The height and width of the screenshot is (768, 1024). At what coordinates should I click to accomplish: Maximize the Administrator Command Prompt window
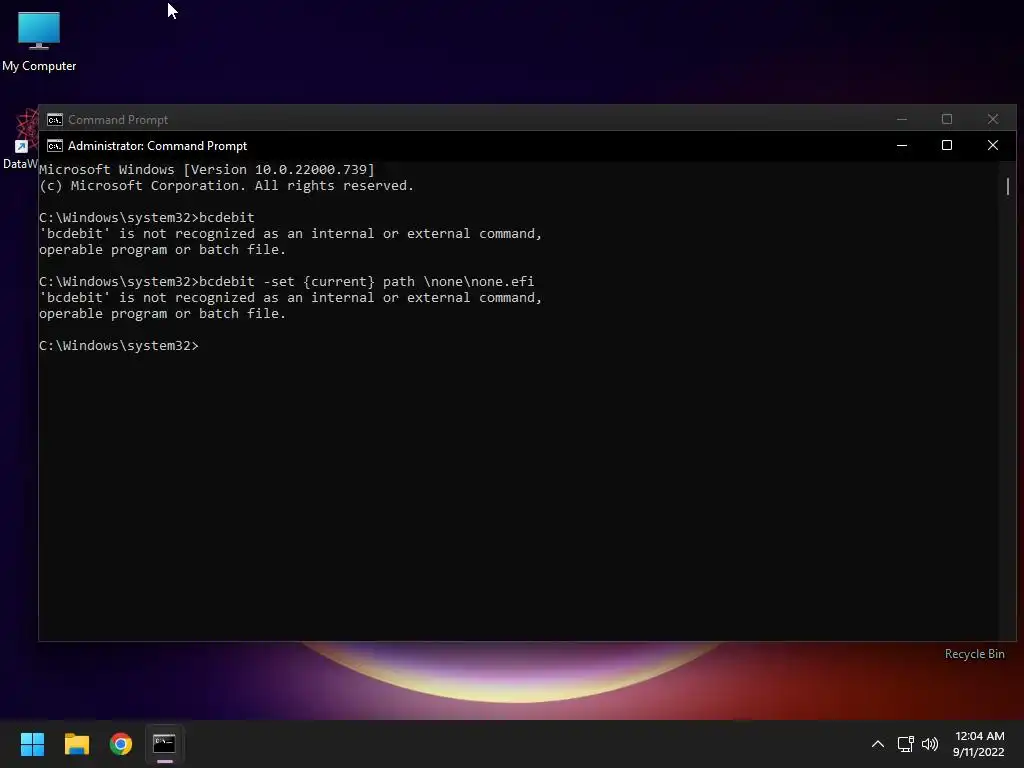tap(947, 145)
